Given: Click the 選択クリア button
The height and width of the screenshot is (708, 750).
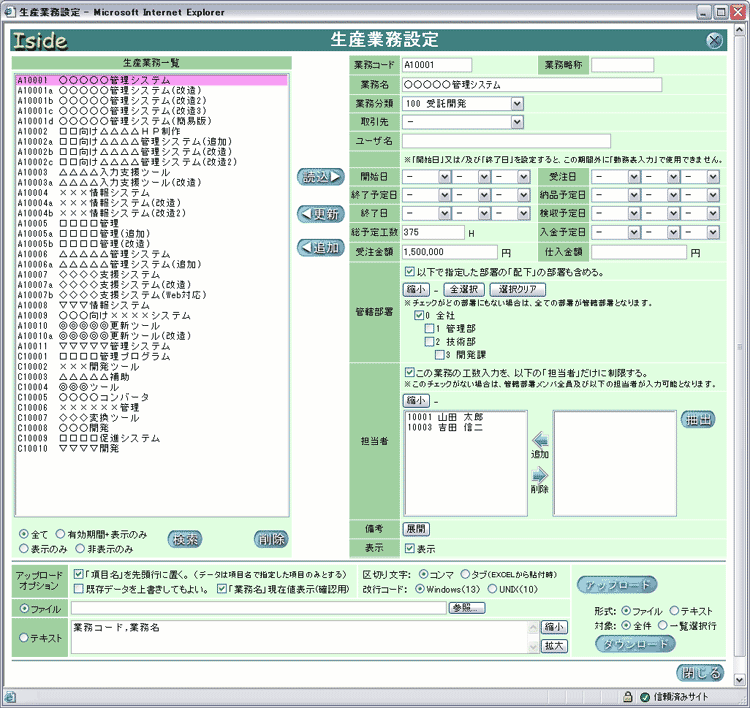Looking at the screenshot, I should click(518, 289).
